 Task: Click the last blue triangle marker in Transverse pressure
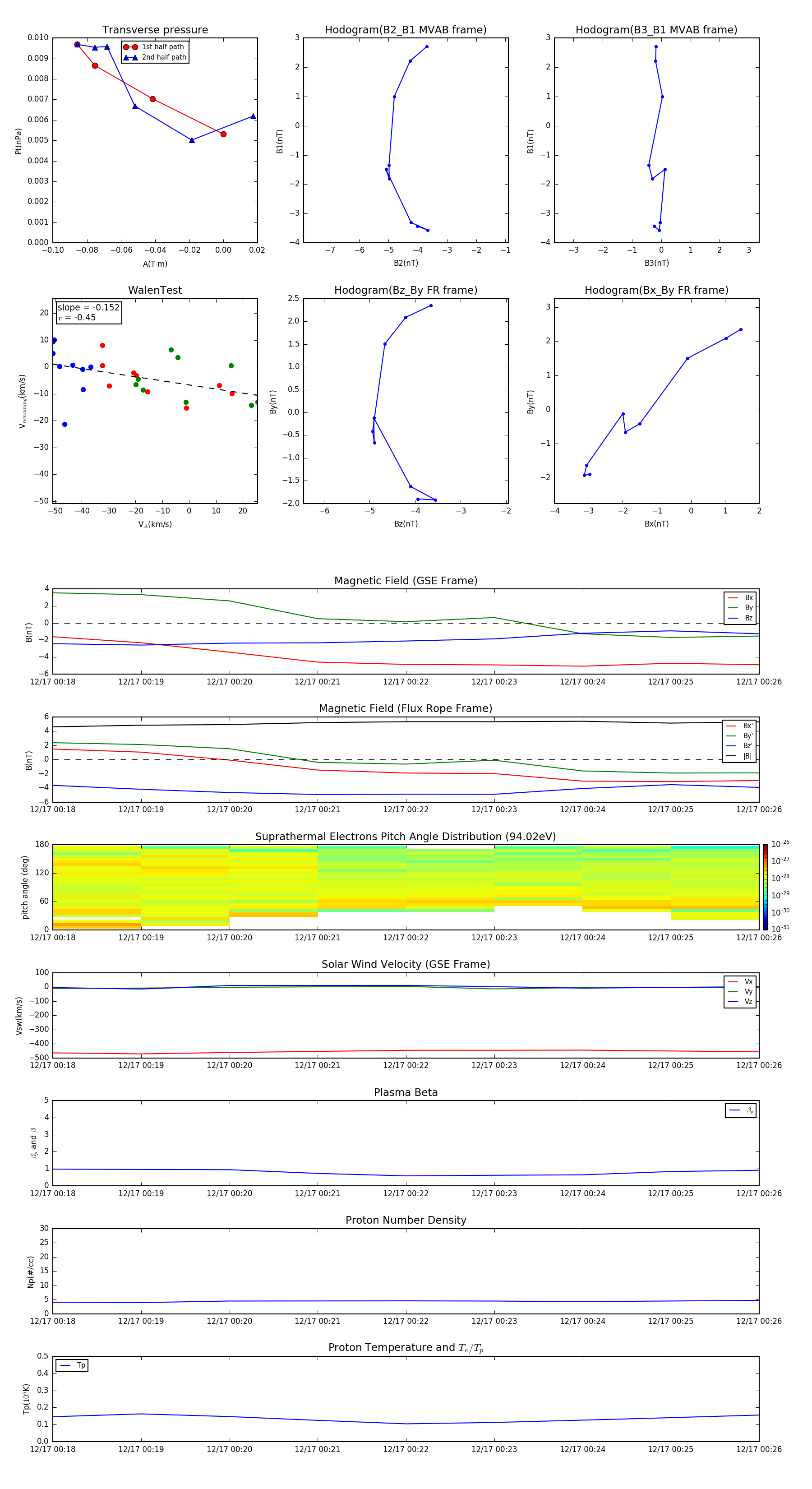253,116
